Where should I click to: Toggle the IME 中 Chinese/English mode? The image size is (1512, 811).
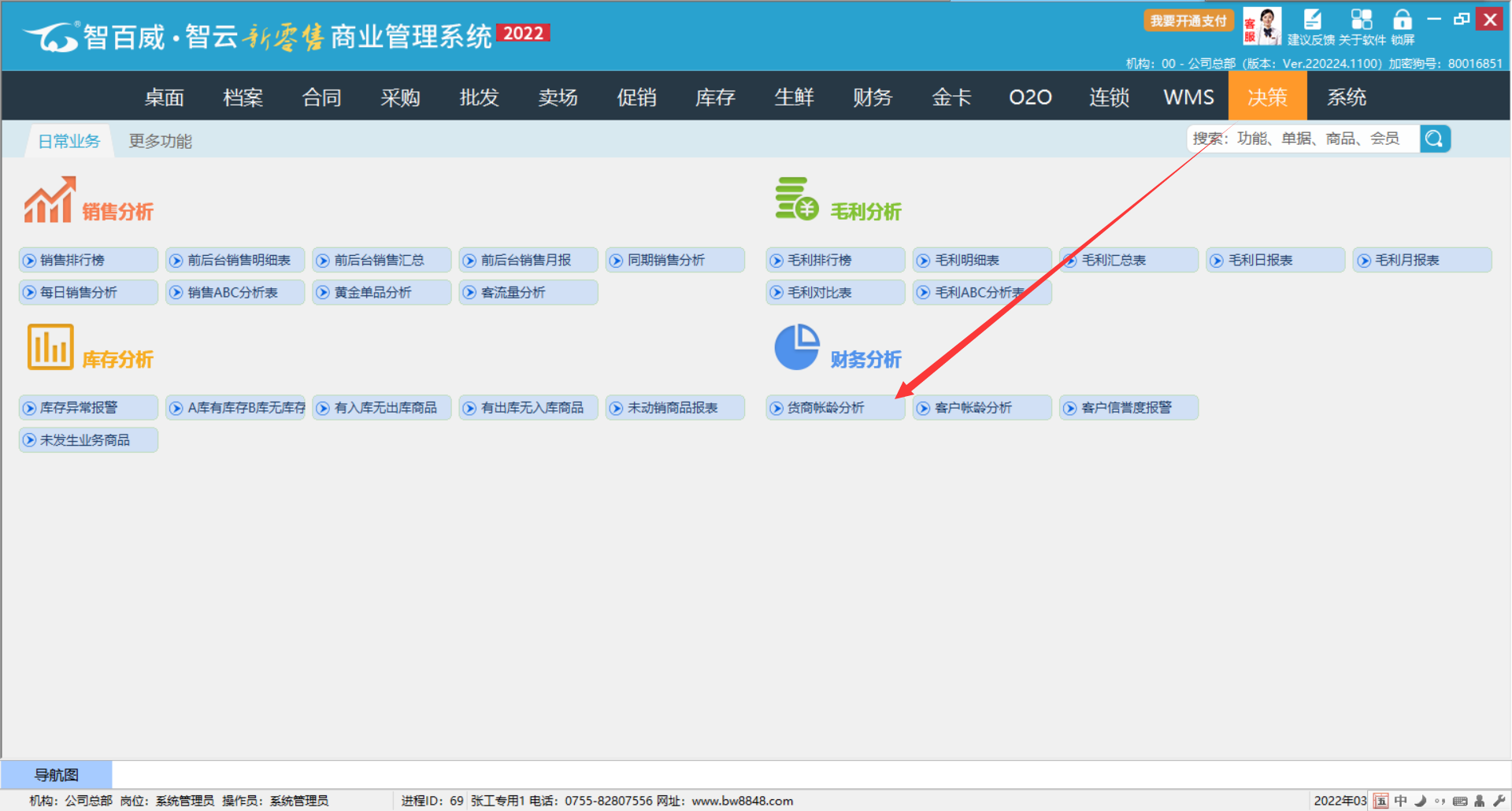point(1401,801)
